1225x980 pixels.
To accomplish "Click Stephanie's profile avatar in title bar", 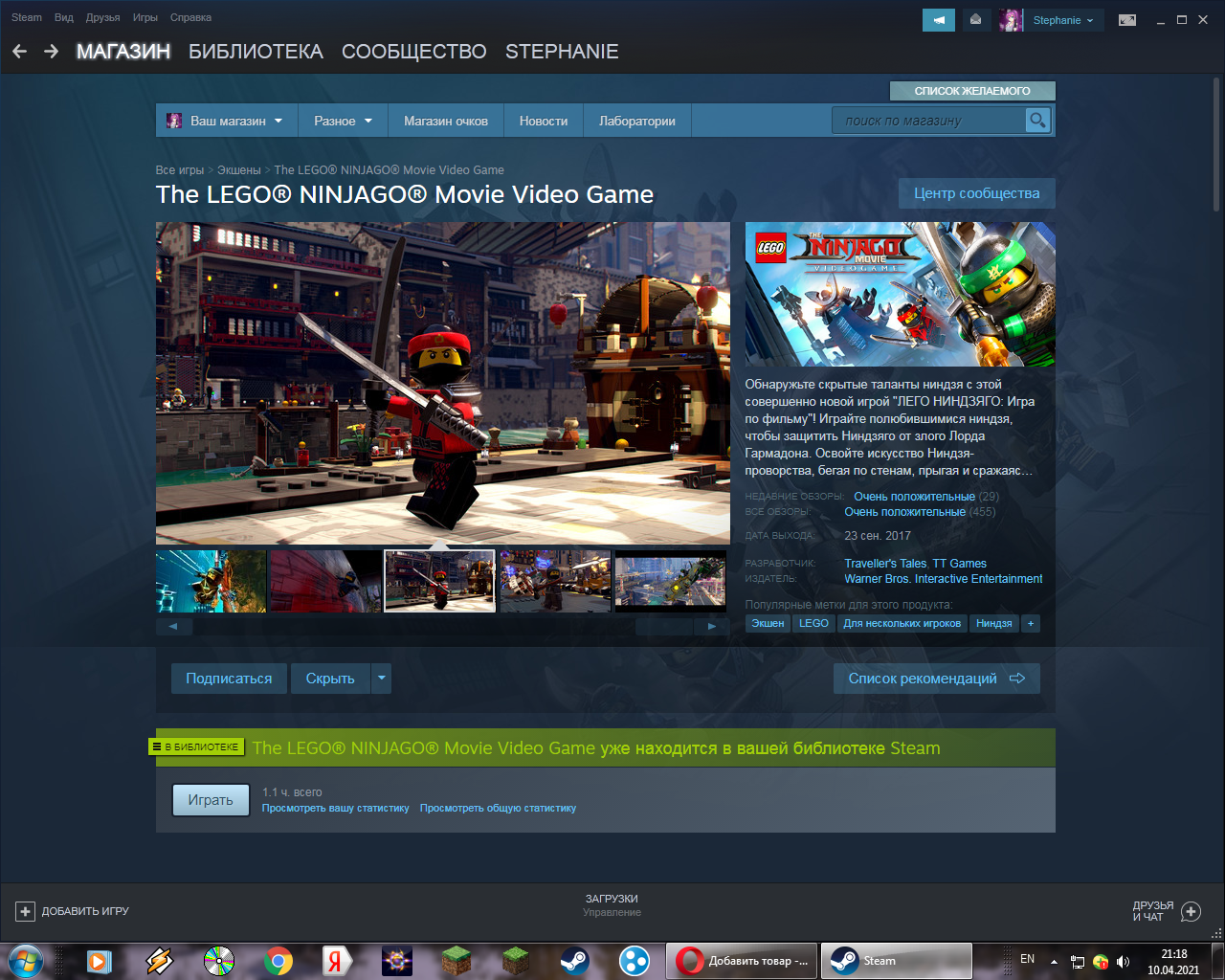I will [1011, 20].
